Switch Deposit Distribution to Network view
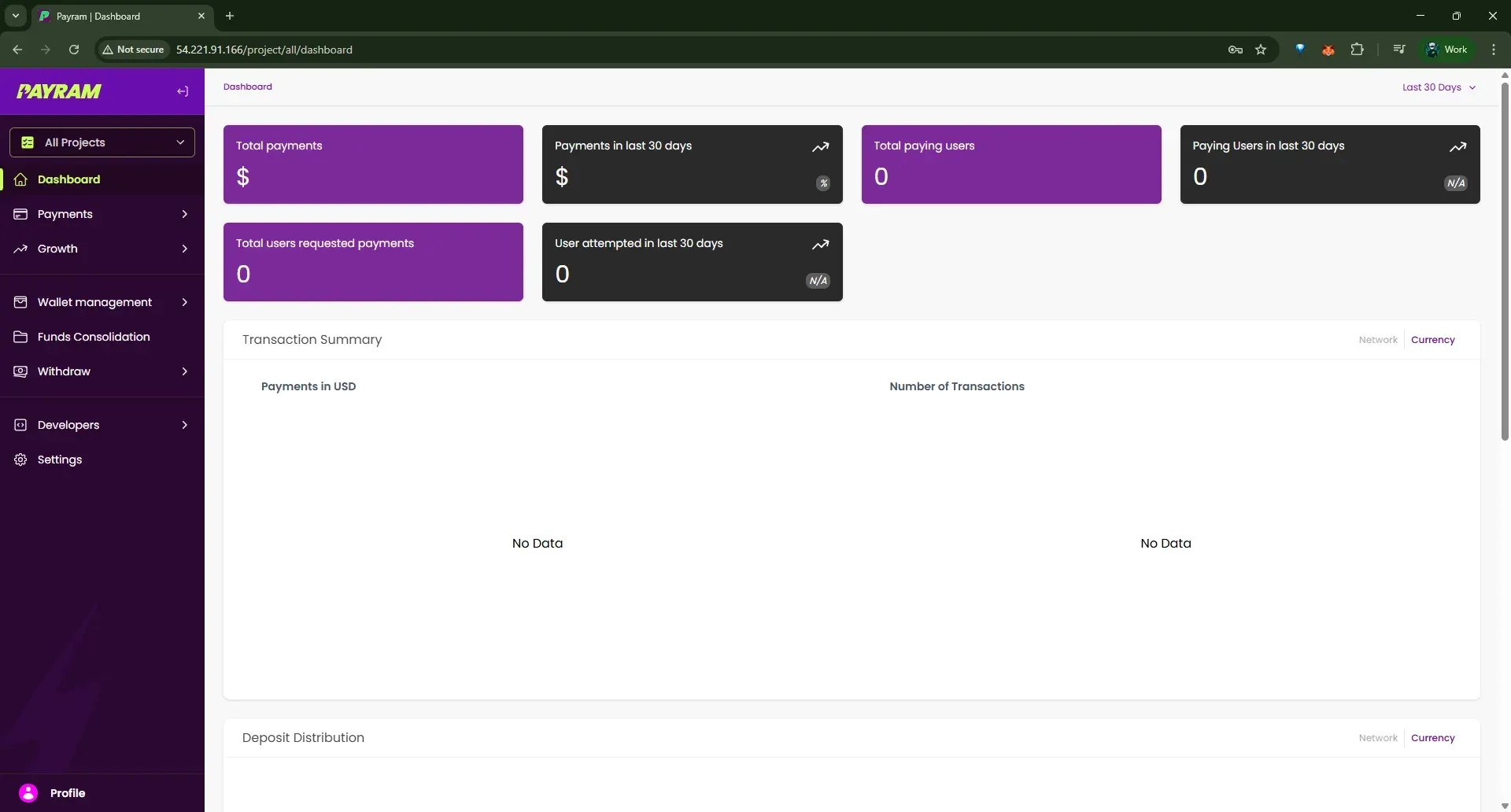 [1377, 738]
